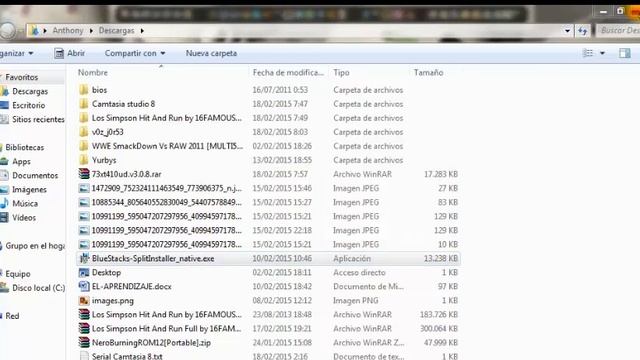Viewport: 640px width, 360px height.
Task: Select the Yurbys folder icon
Action: coord(84,160)
